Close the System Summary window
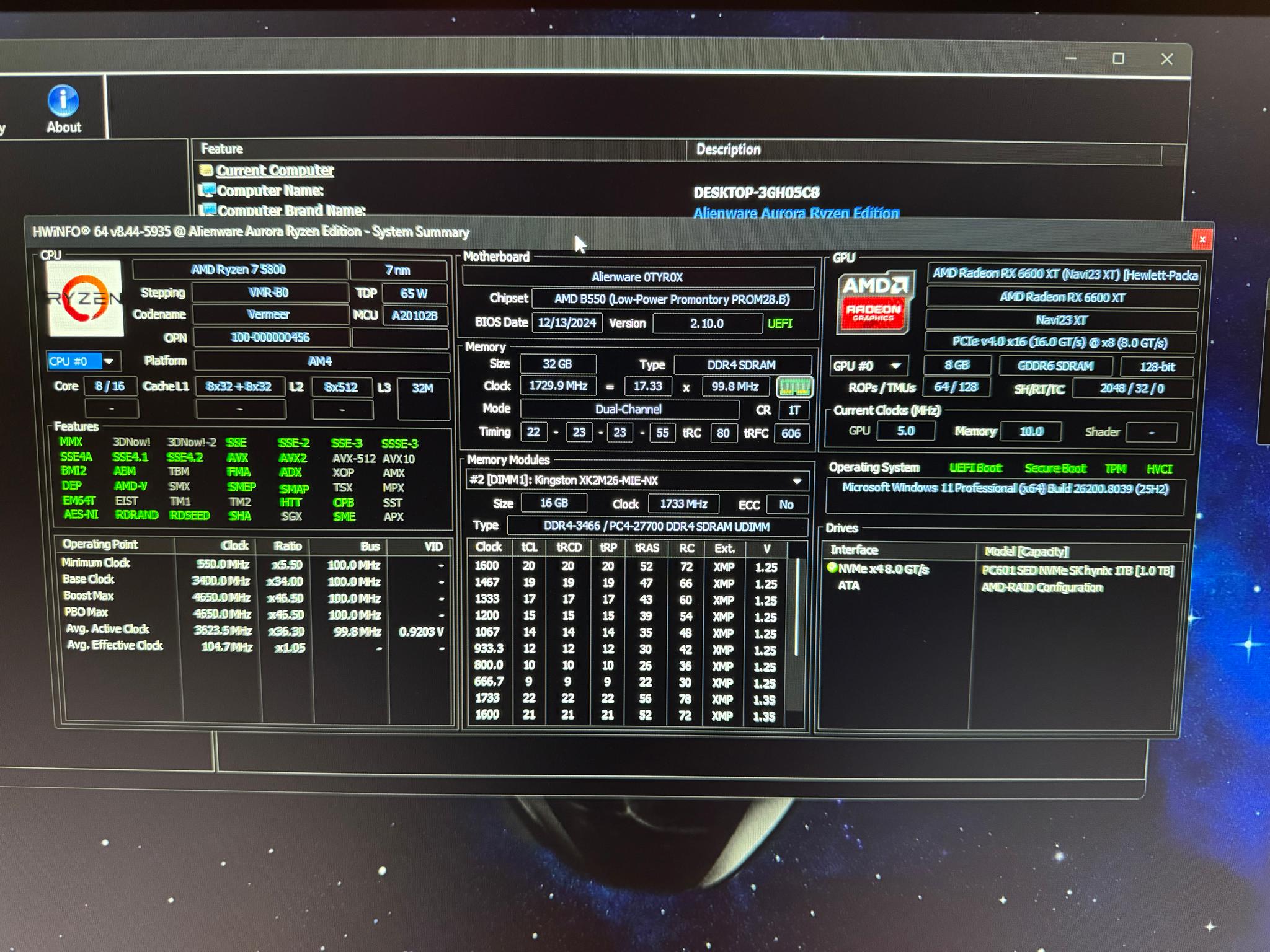Viewport: 1270px width, 952px height. (x=1202, y=239)
